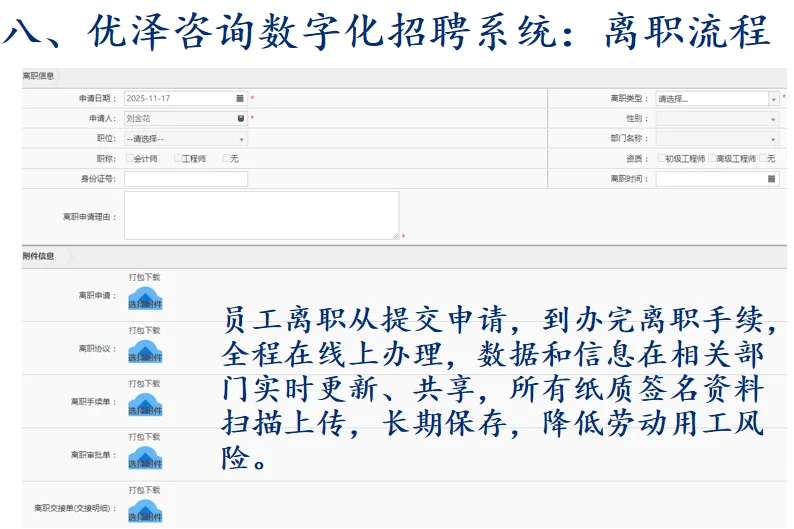Click the 离职申请理由 text area
794x529 pixels.
pos(262,215)
